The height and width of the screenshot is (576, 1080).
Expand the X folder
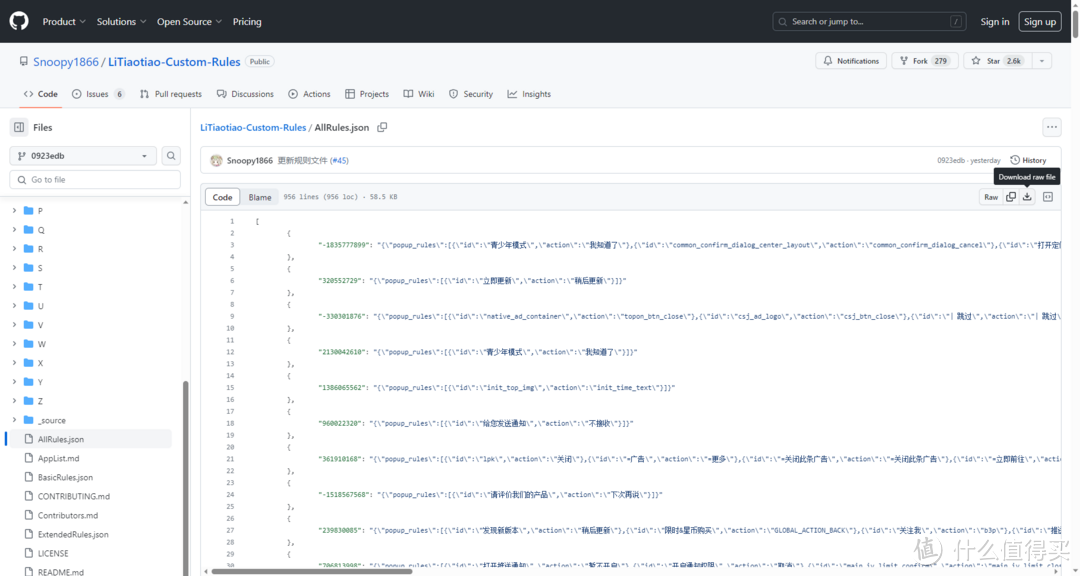(14, 363)
